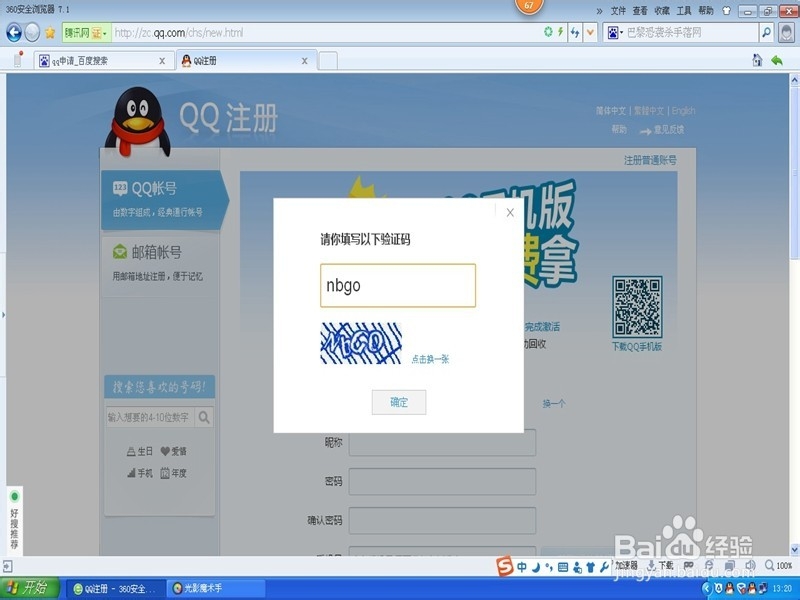800x600 pixels.
Task: Click the vertical scrollbar up arrow
Action: coord(794,80)
